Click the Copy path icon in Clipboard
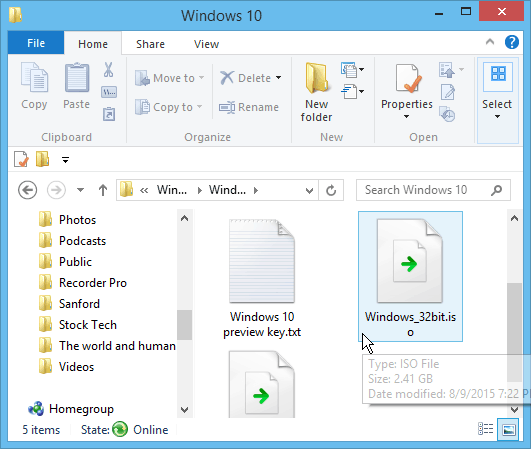The height and width of the screenshot is (449, 531). [x=109, y=92]
